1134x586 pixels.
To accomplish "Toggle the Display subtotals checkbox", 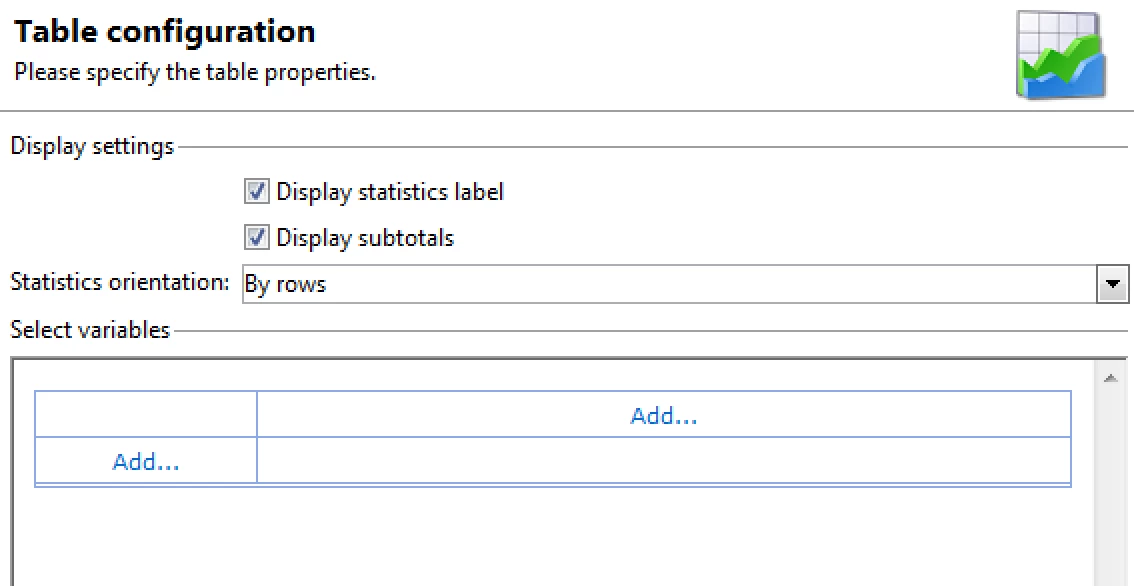I will (257, 238).
